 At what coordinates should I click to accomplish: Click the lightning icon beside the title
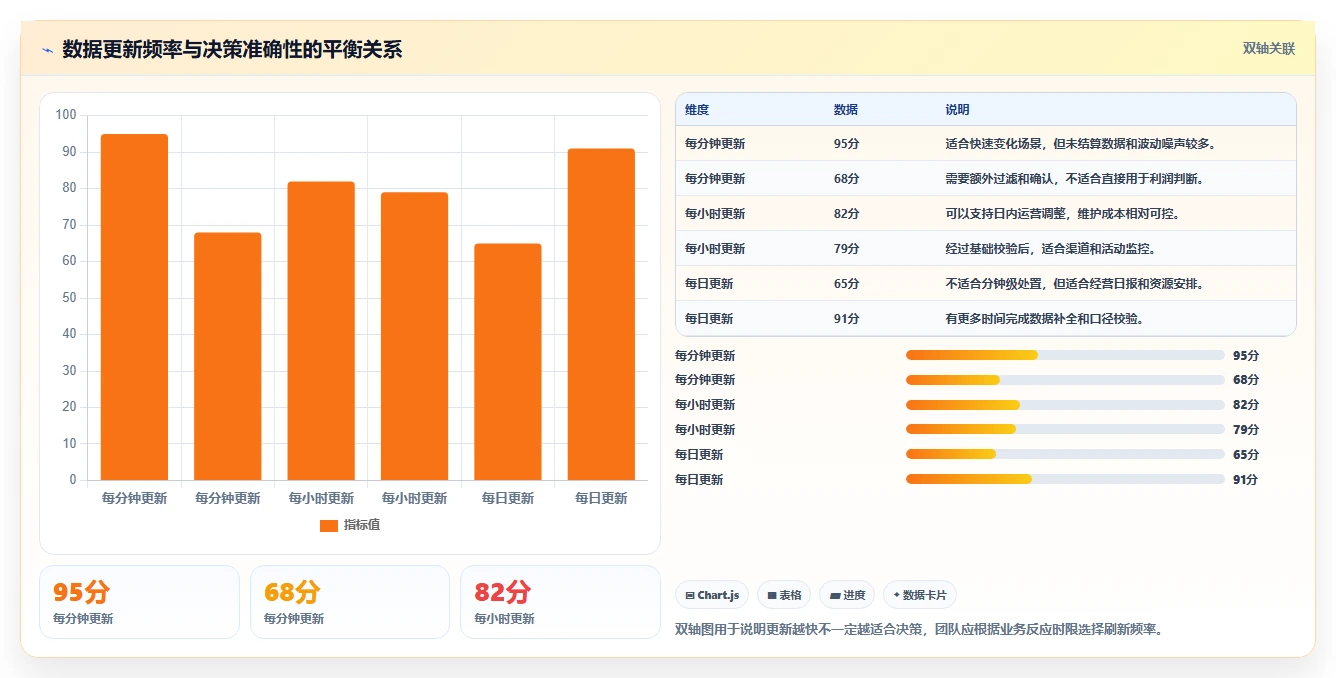tap(47, 50)
